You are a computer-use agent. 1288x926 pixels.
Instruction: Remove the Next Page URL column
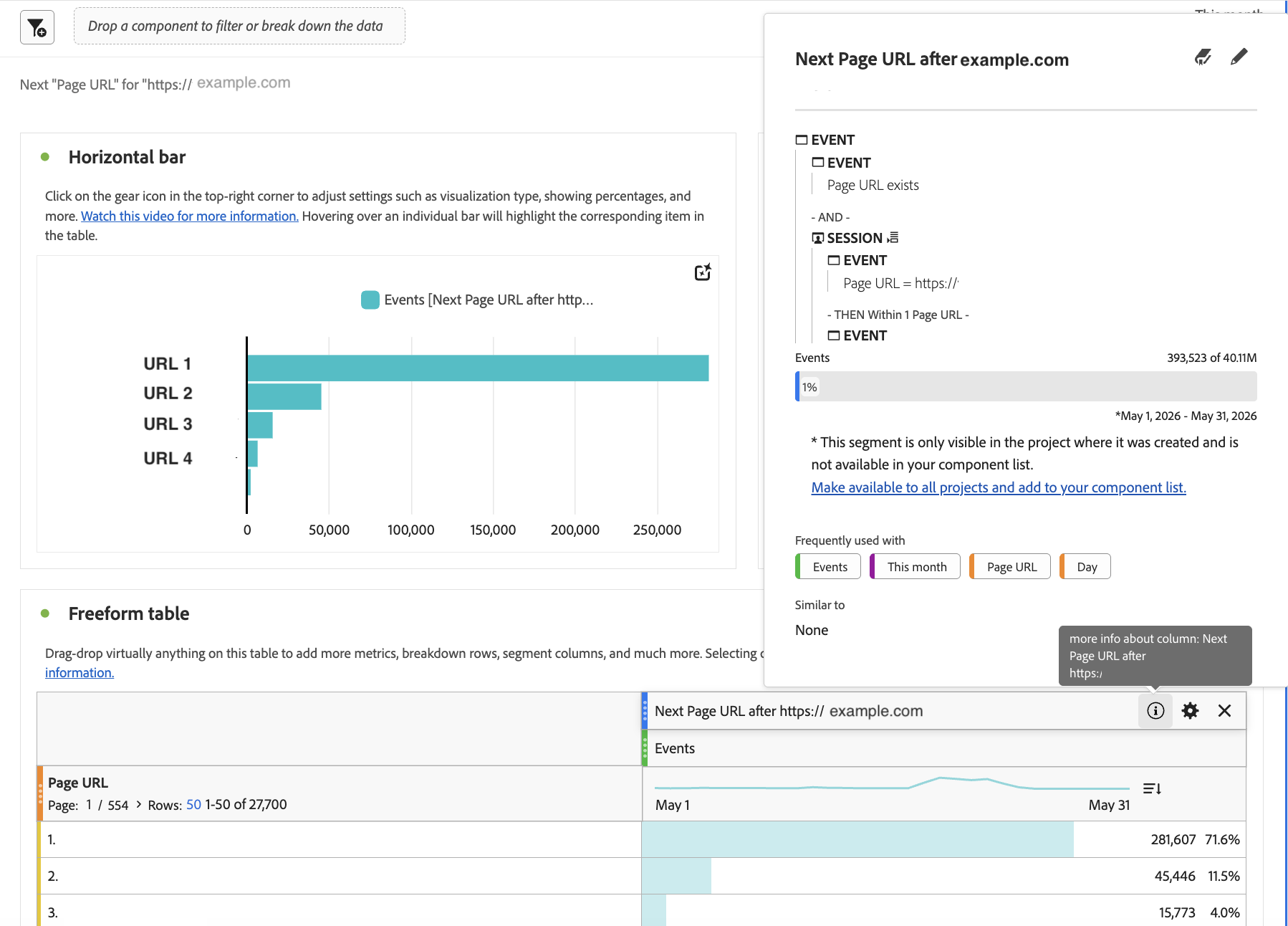click(1224, 710)
